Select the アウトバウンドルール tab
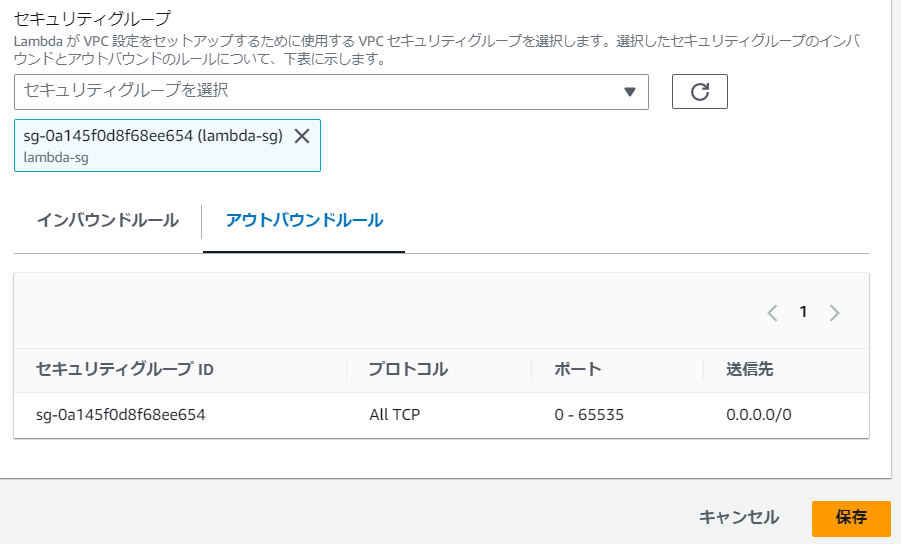The image size is (901, 544). point(304,220)
